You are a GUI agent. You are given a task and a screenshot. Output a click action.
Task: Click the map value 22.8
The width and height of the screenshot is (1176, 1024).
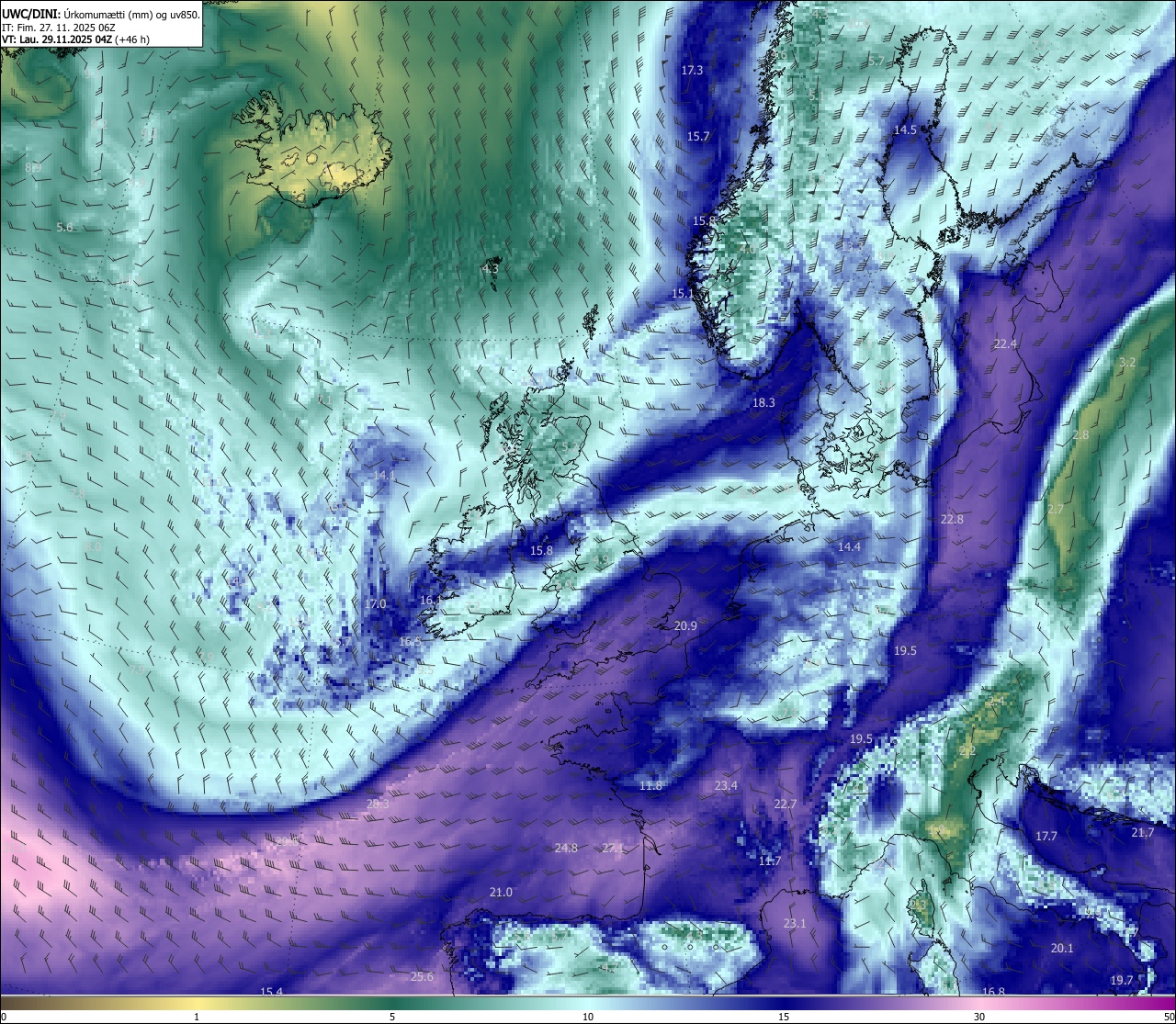[x=952, y=520]
